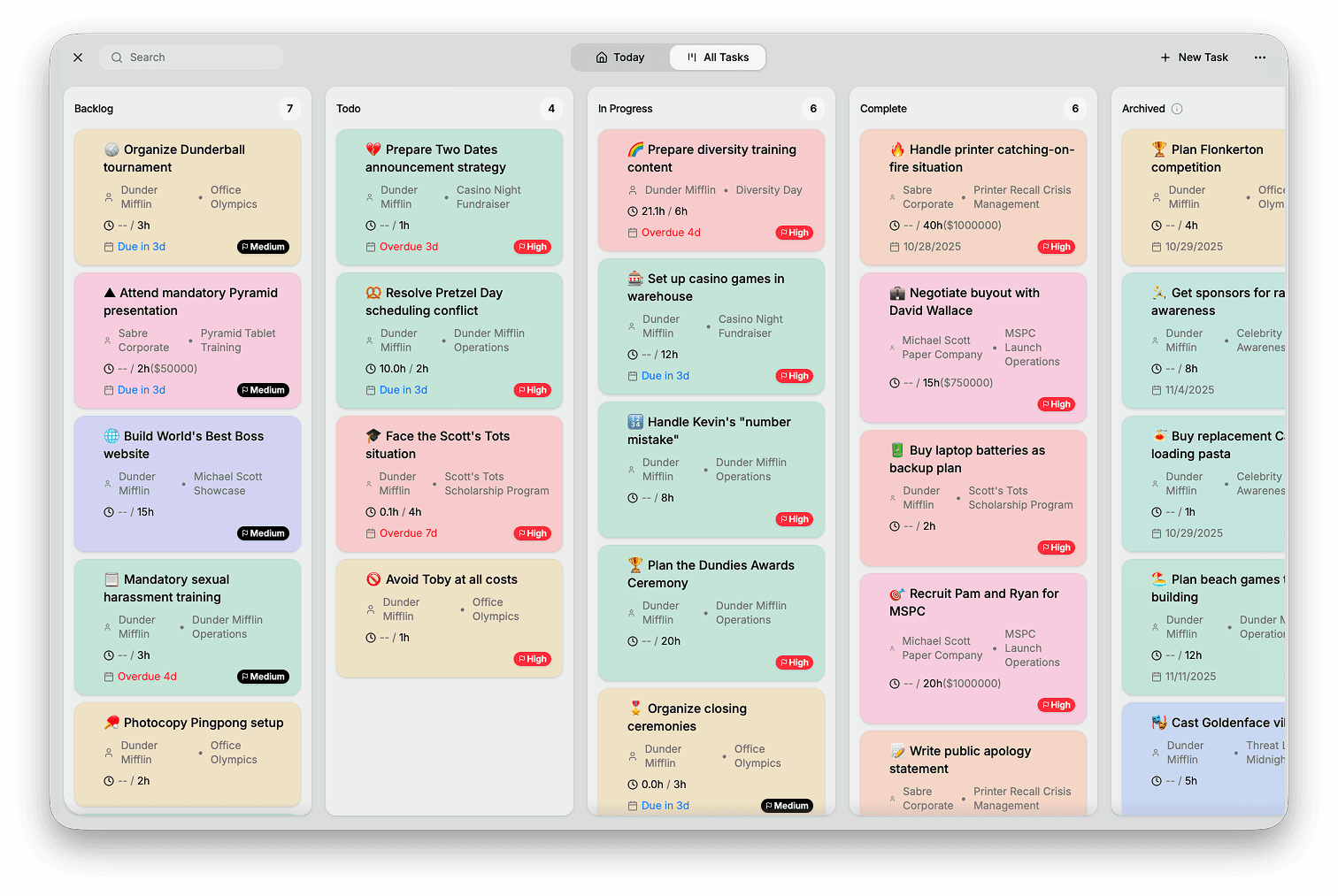The height and width of the screenshot is (896, 1338).
Task: Switch to the All Tasks tab
Action: point(718,57)
